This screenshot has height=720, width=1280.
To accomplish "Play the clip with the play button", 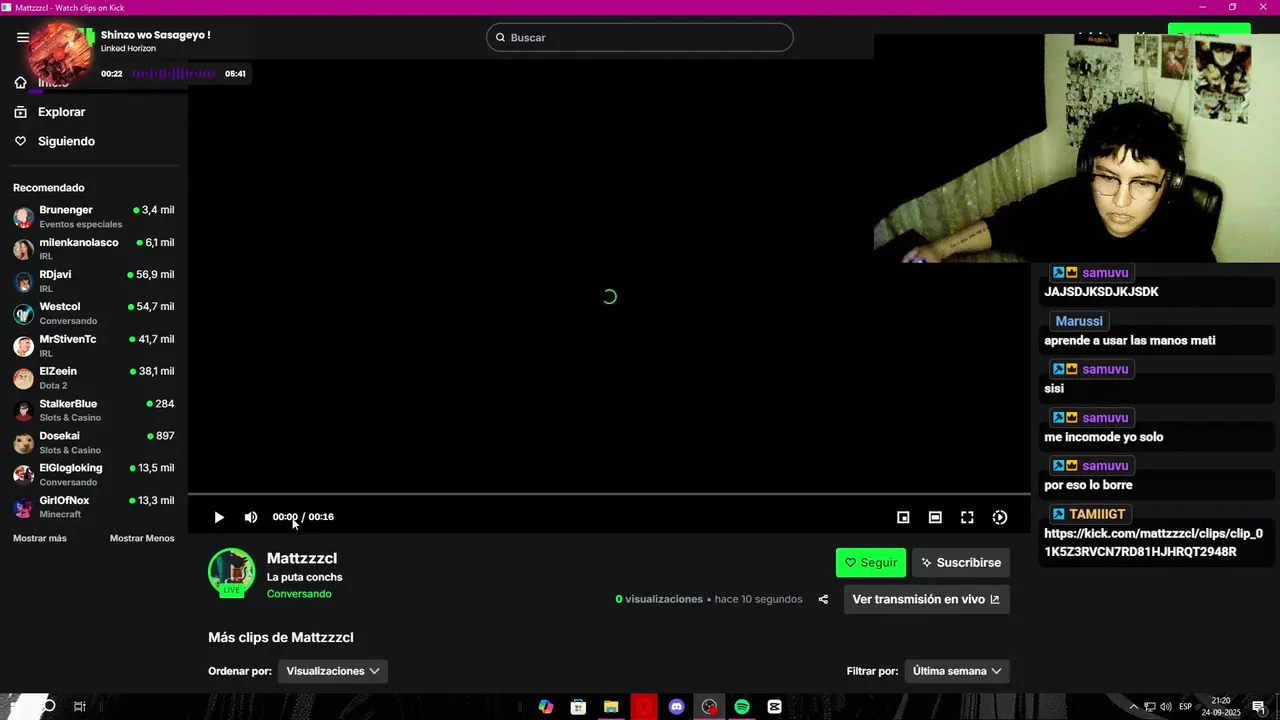I will [219, 517].
